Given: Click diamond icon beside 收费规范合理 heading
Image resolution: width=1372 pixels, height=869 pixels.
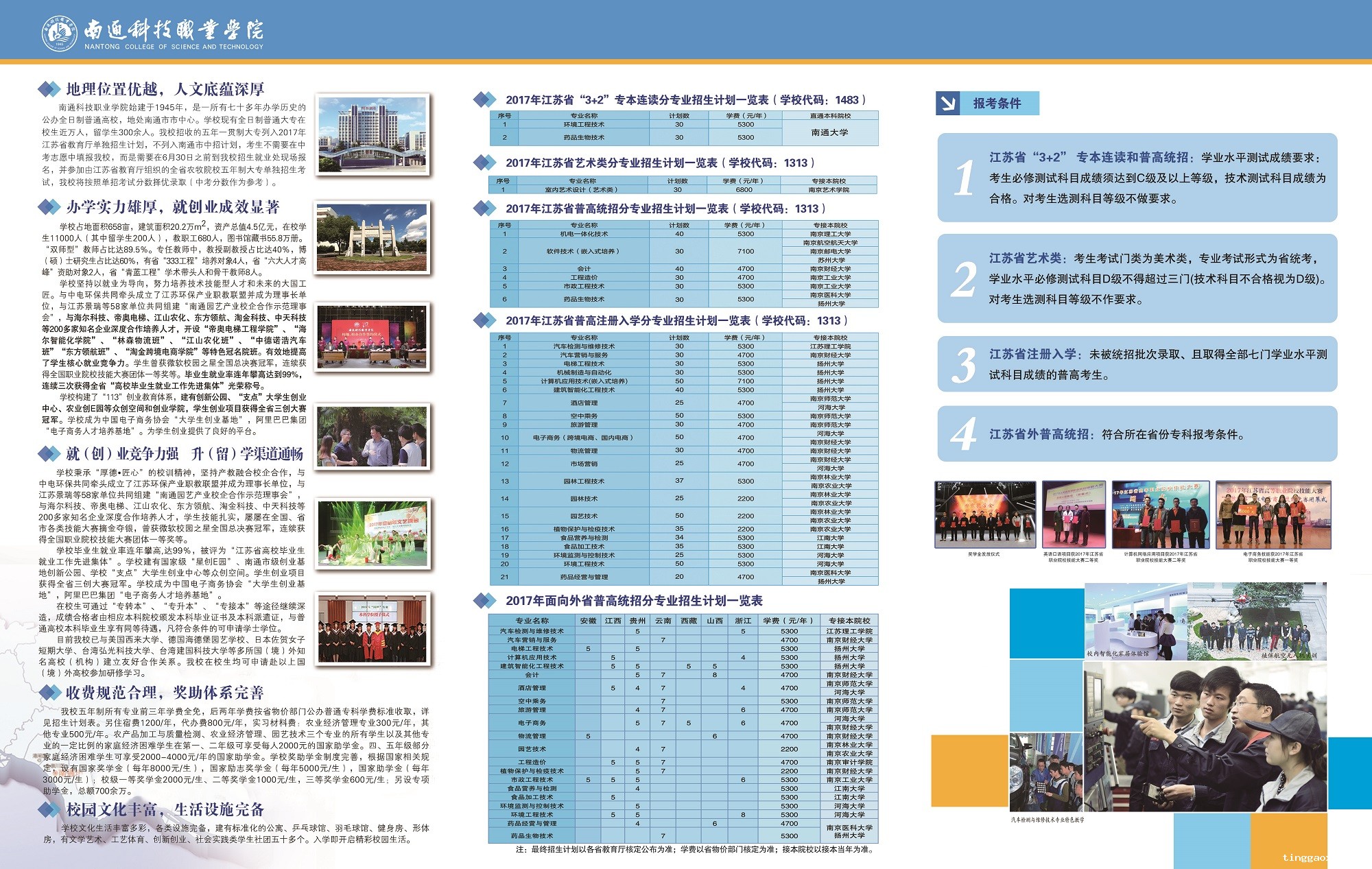Looking at the screenshot, I should [x=49, y=693].
